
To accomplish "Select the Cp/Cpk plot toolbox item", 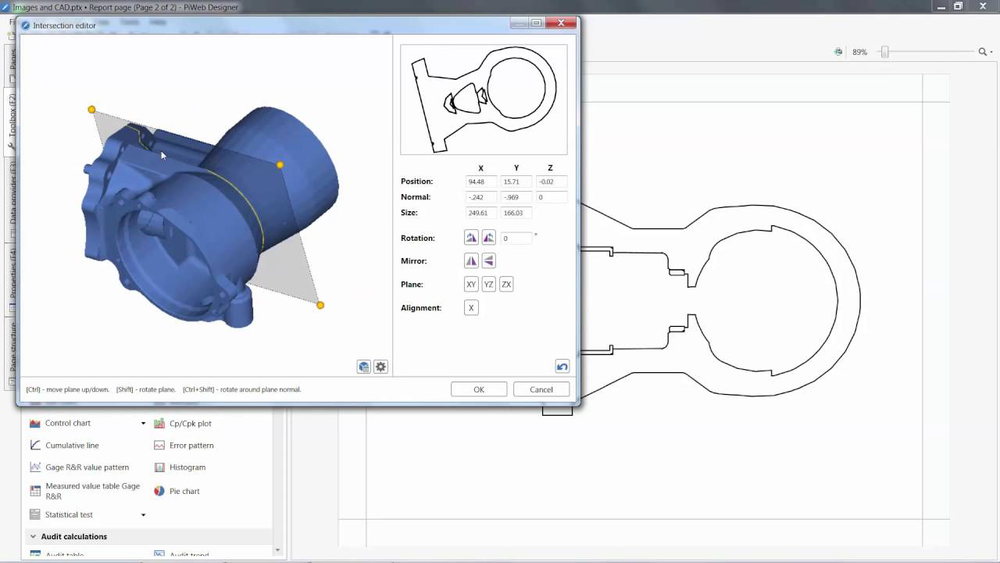I will point(183,423).
